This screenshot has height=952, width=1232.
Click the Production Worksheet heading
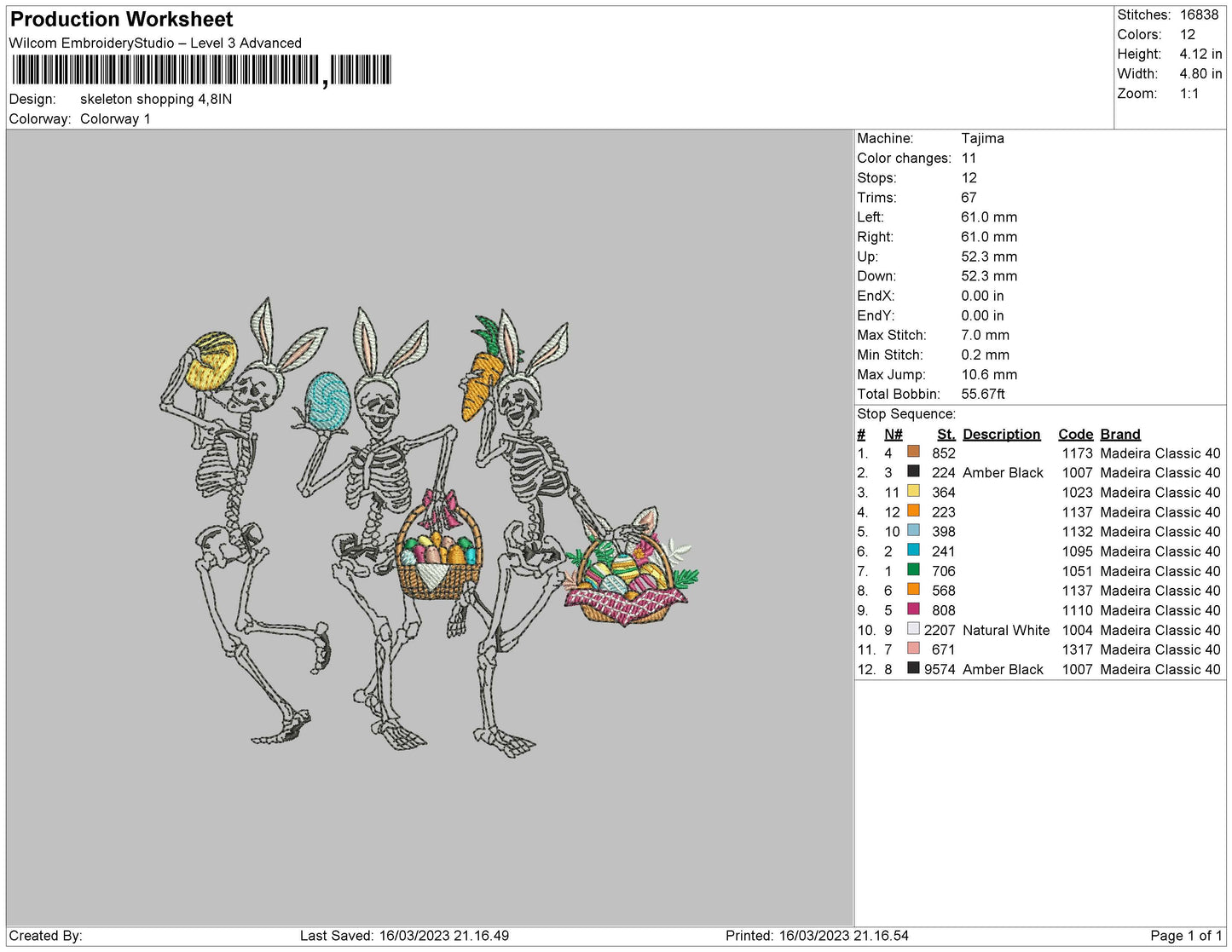point(121,19)
